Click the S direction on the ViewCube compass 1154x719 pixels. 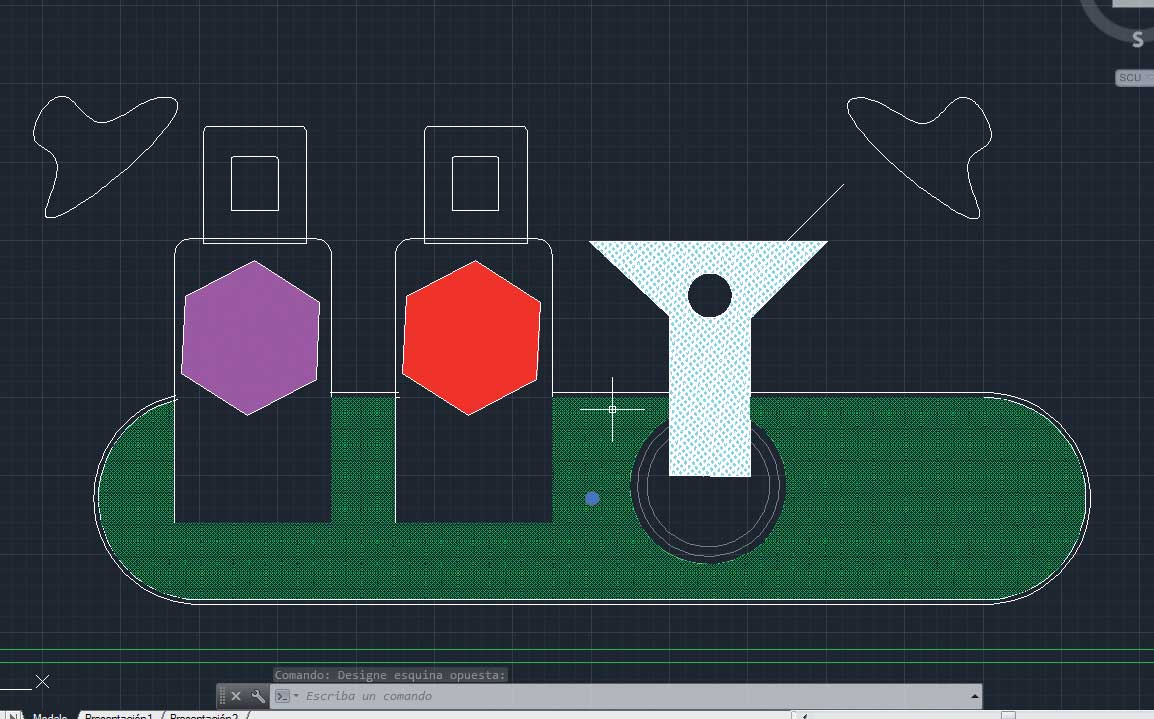1137,40
